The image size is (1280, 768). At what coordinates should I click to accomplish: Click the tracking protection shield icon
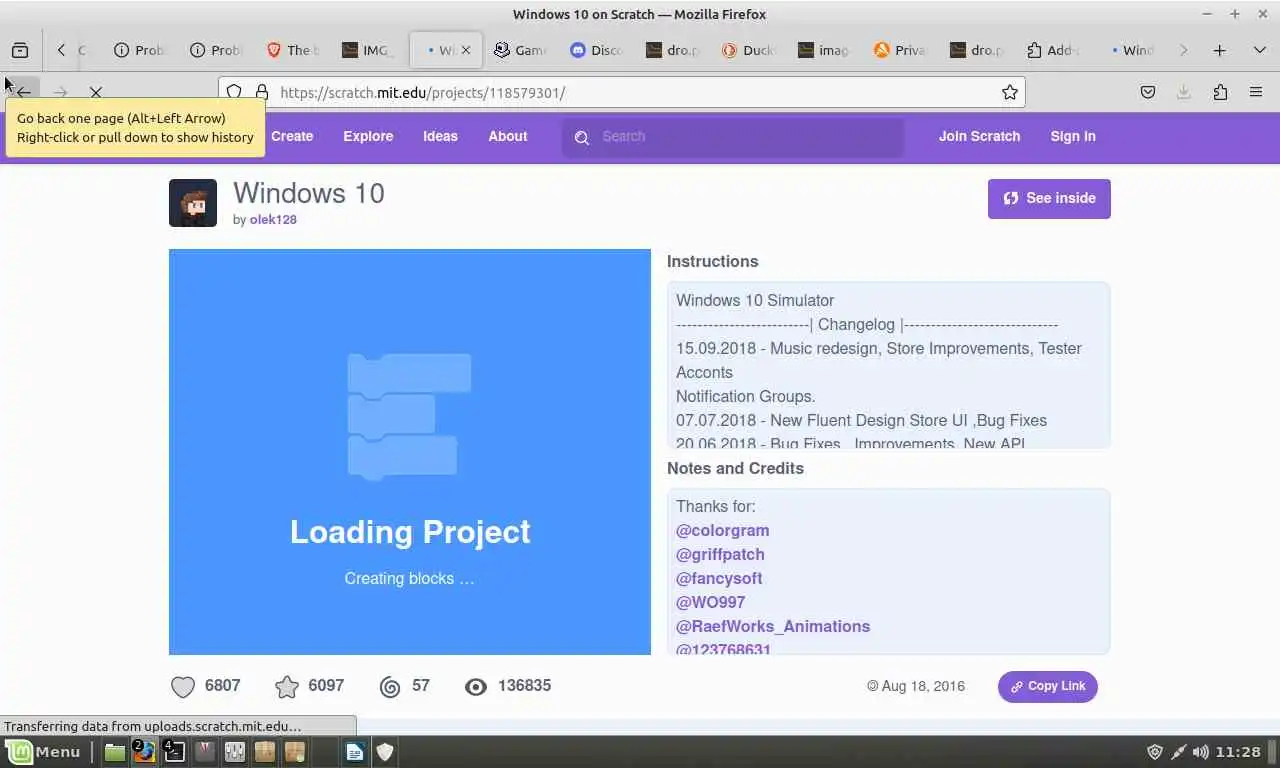(234, 92)
